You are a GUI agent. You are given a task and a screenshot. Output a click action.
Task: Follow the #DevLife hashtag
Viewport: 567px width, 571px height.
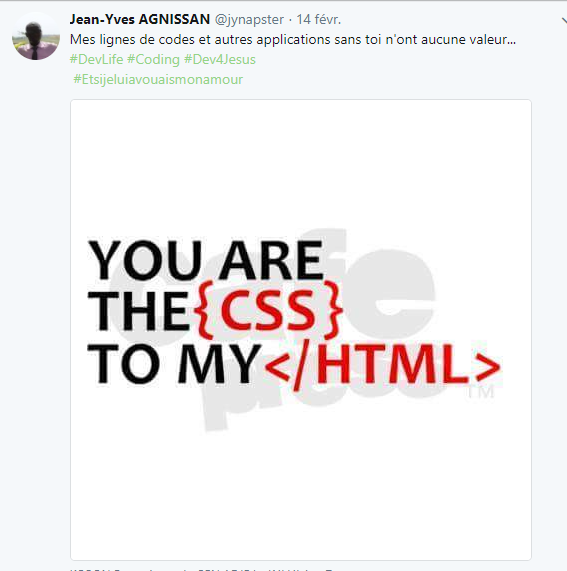click(97, 59)
